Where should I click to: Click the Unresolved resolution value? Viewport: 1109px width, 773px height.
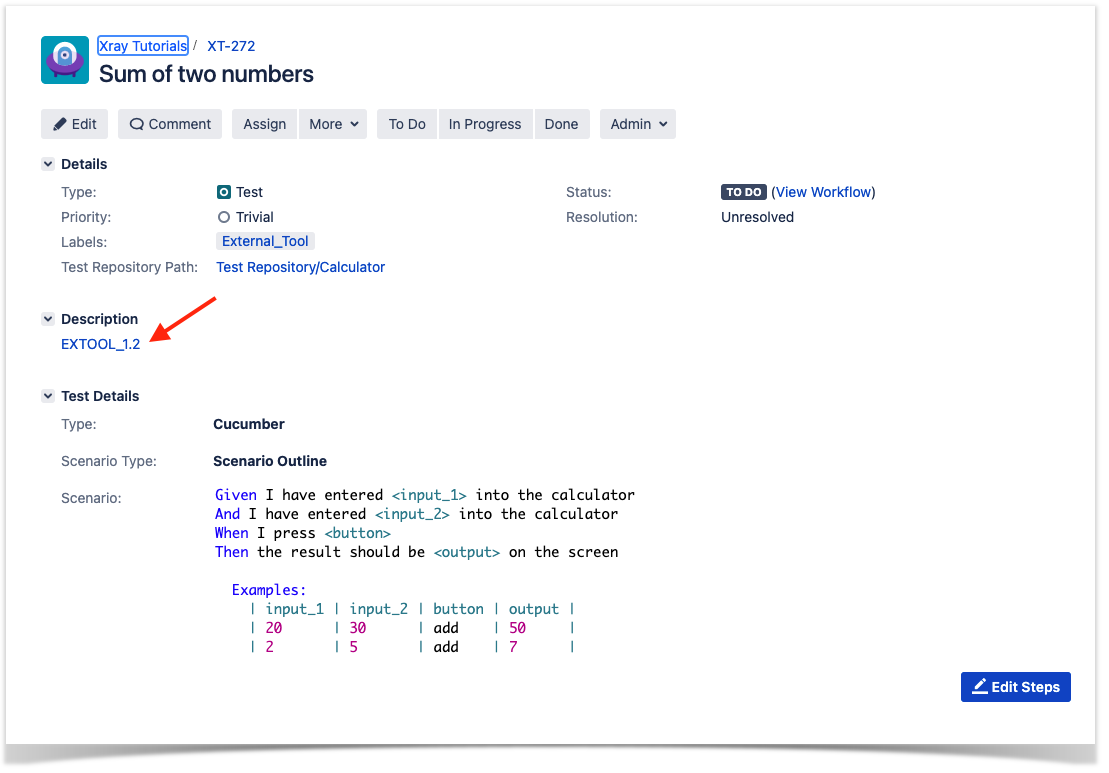(x=757, y=217)
